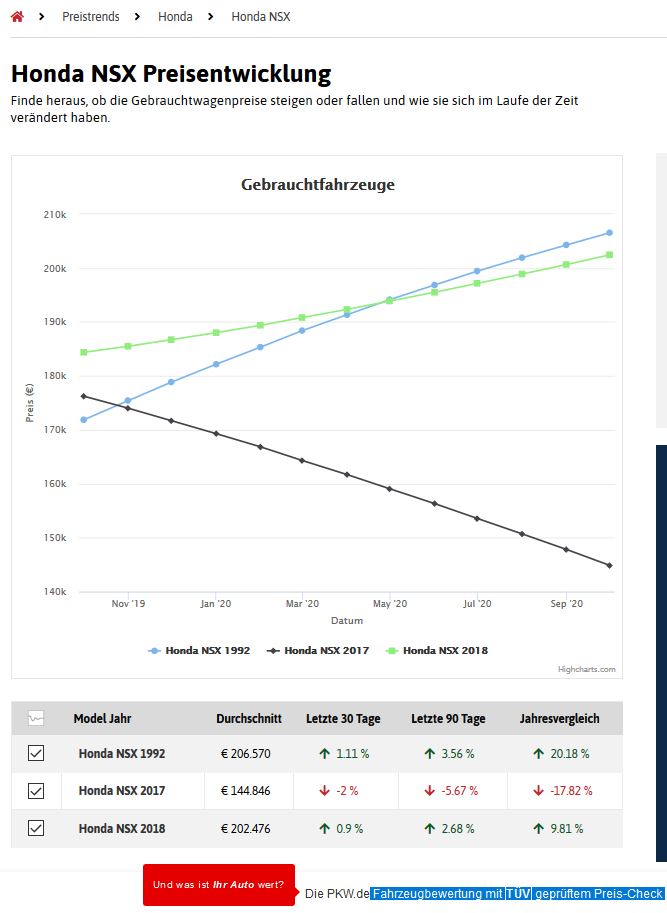Click the 'Honda NSX Preisentwicklung' heading

pyautogui.click(x=171, y=73)
